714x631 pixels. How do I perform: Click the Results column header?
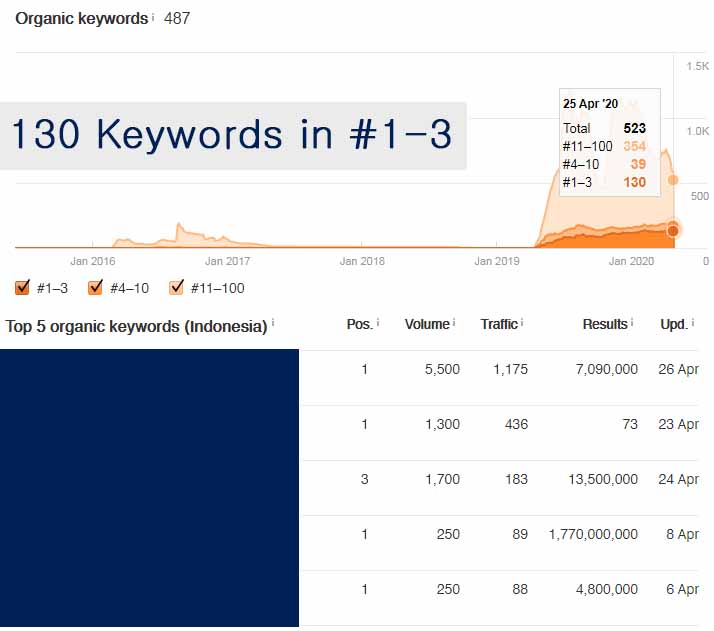(605, 324)
